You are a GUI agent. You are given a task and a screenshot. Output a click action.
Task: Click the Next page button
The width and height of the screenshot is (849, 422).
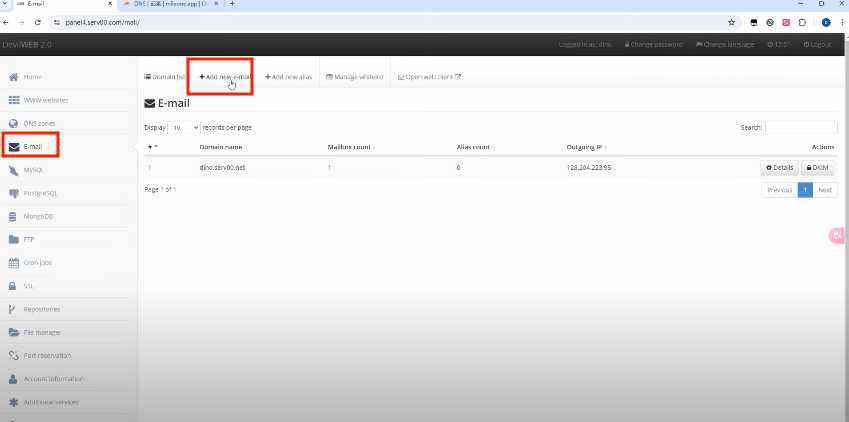click(x=825, y=190)
